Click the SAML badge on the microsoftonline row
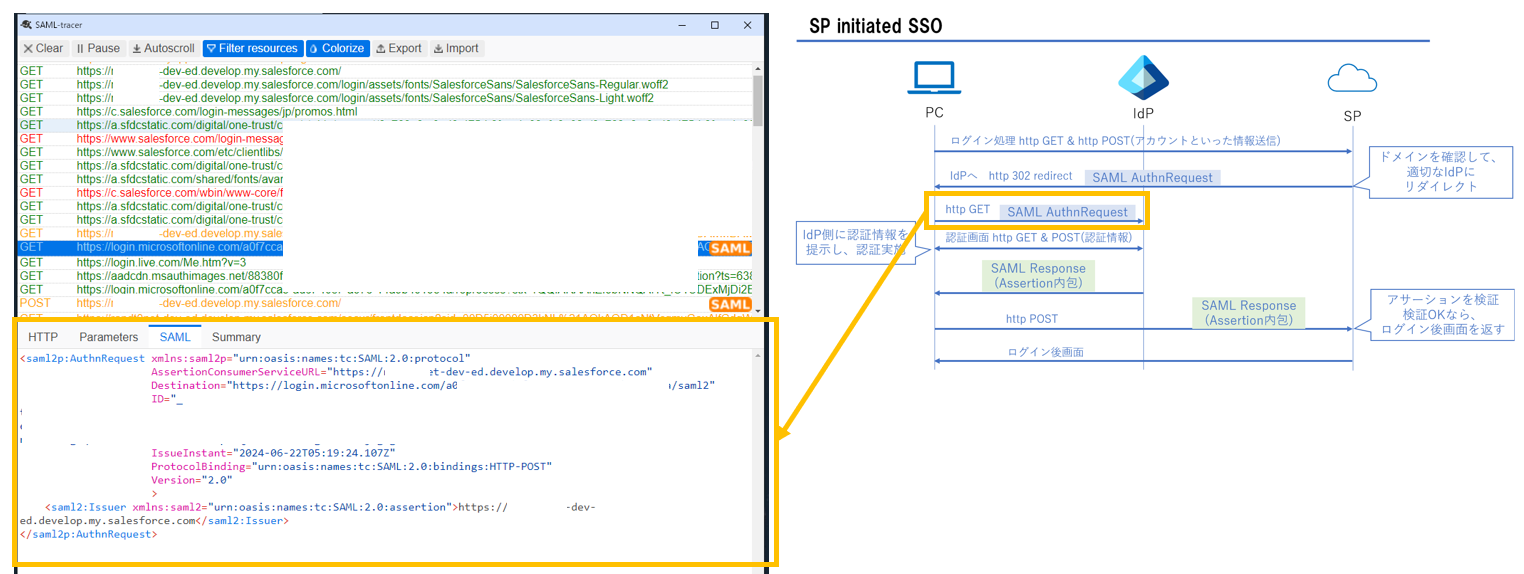This screenshot has width=1524, height=574. coord(730,248)
